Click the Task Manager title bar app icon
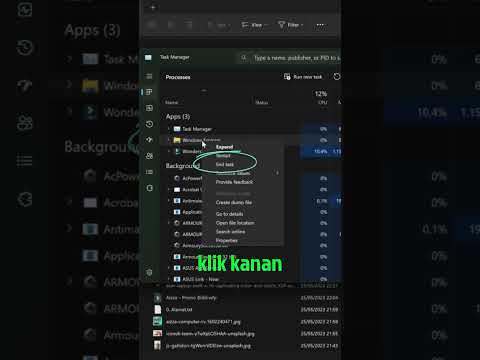This screenshot has height=360, width=480. click(148, 58)
